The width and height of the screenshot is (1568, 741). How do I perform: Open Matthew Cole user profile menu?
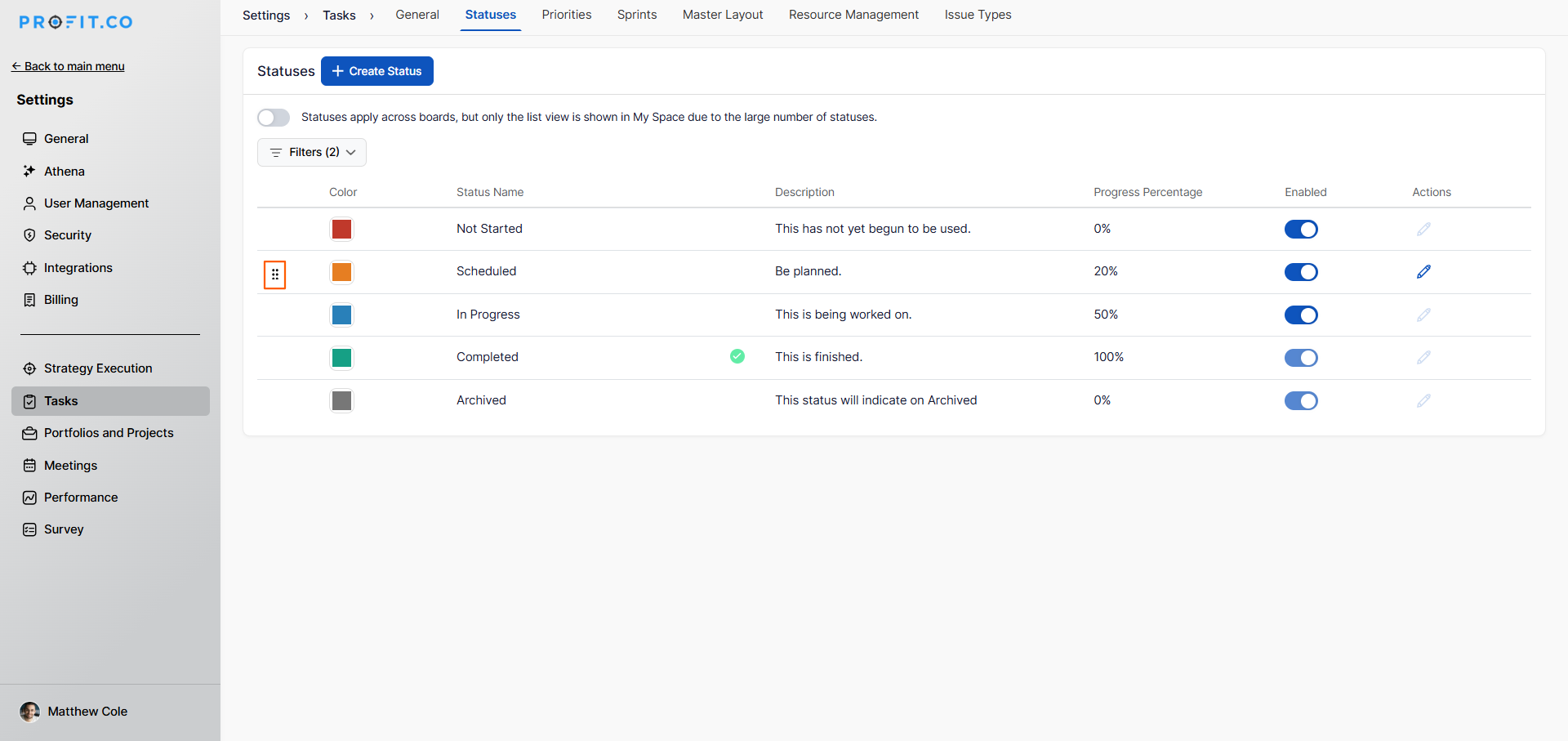tap(87, 712)
